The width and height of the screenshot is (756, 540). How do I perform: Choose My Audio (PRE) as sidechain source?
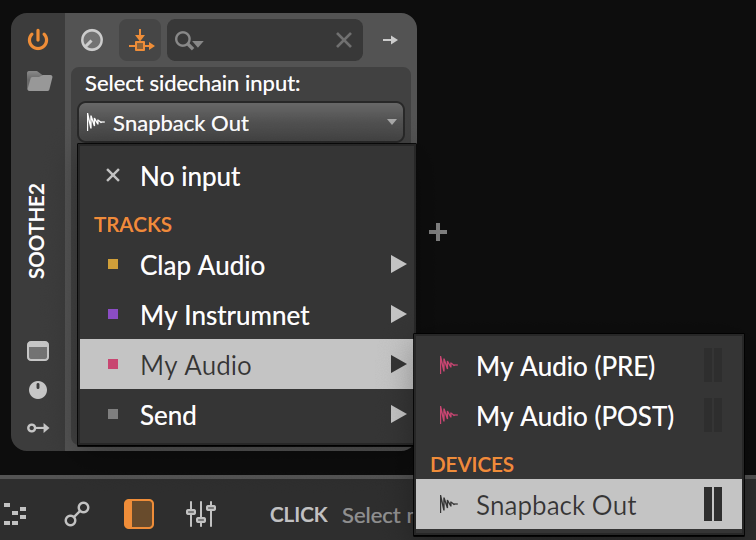(565, 366)
